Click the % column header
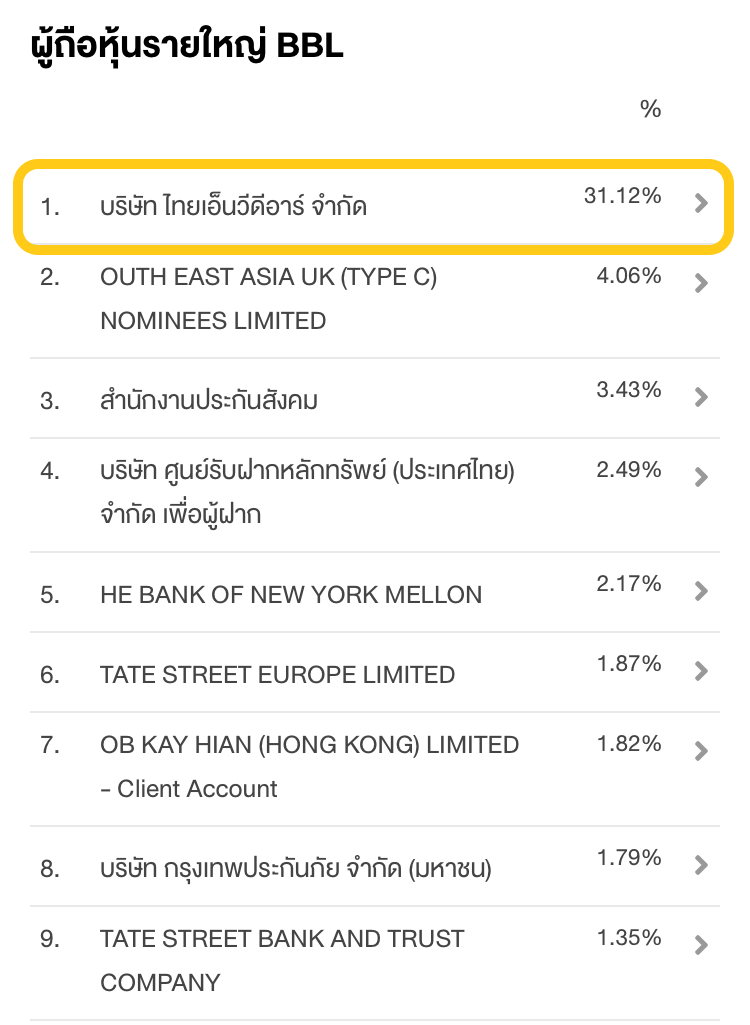 tap(651, 109)
